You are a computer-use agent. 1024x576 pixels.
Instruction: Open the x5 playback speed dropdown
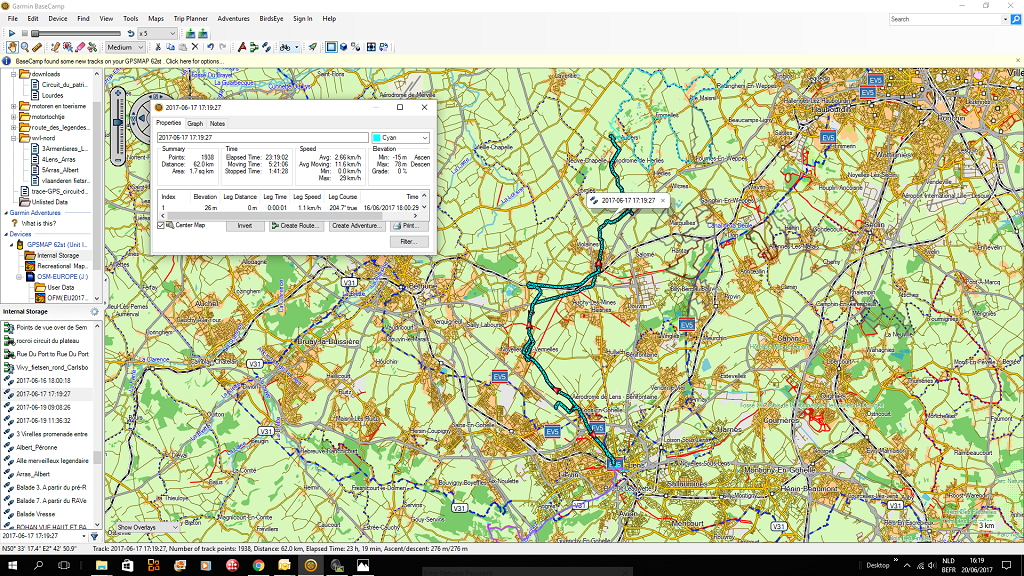tap(157, 33)
